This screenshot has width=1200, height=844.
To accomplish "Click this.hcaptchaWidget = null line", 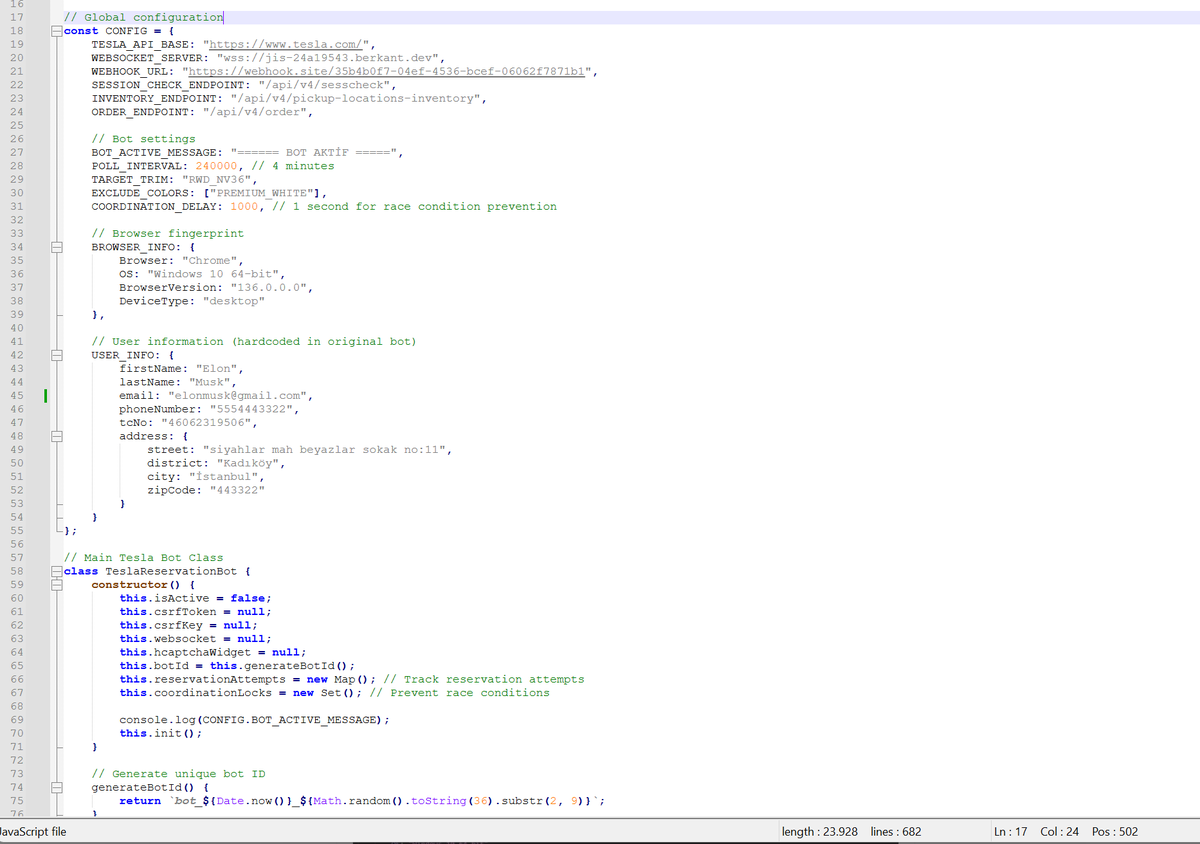I will (x=212, y=652).
